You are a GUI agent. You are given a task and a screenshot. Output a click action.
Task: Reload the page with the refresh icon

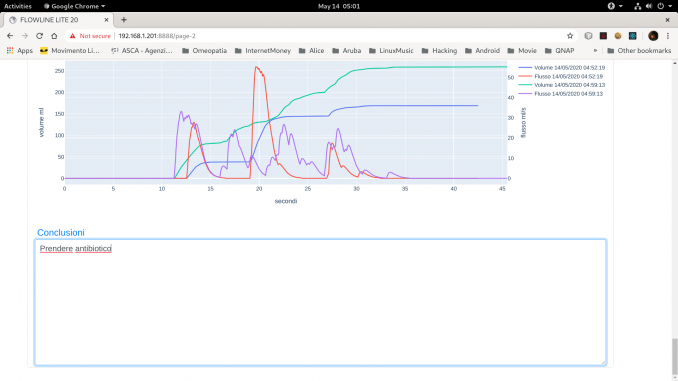(x=39, y=36)
